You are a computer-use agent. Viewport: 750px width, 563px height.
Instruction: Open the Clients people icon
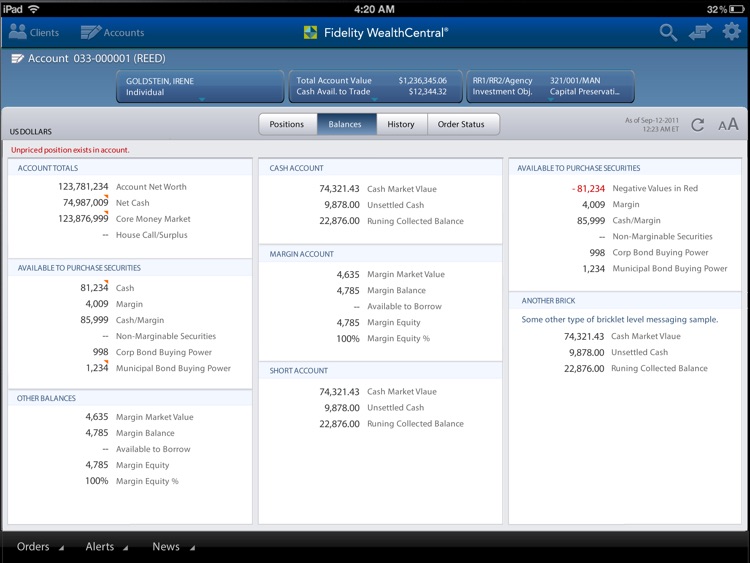pos(18,32)
